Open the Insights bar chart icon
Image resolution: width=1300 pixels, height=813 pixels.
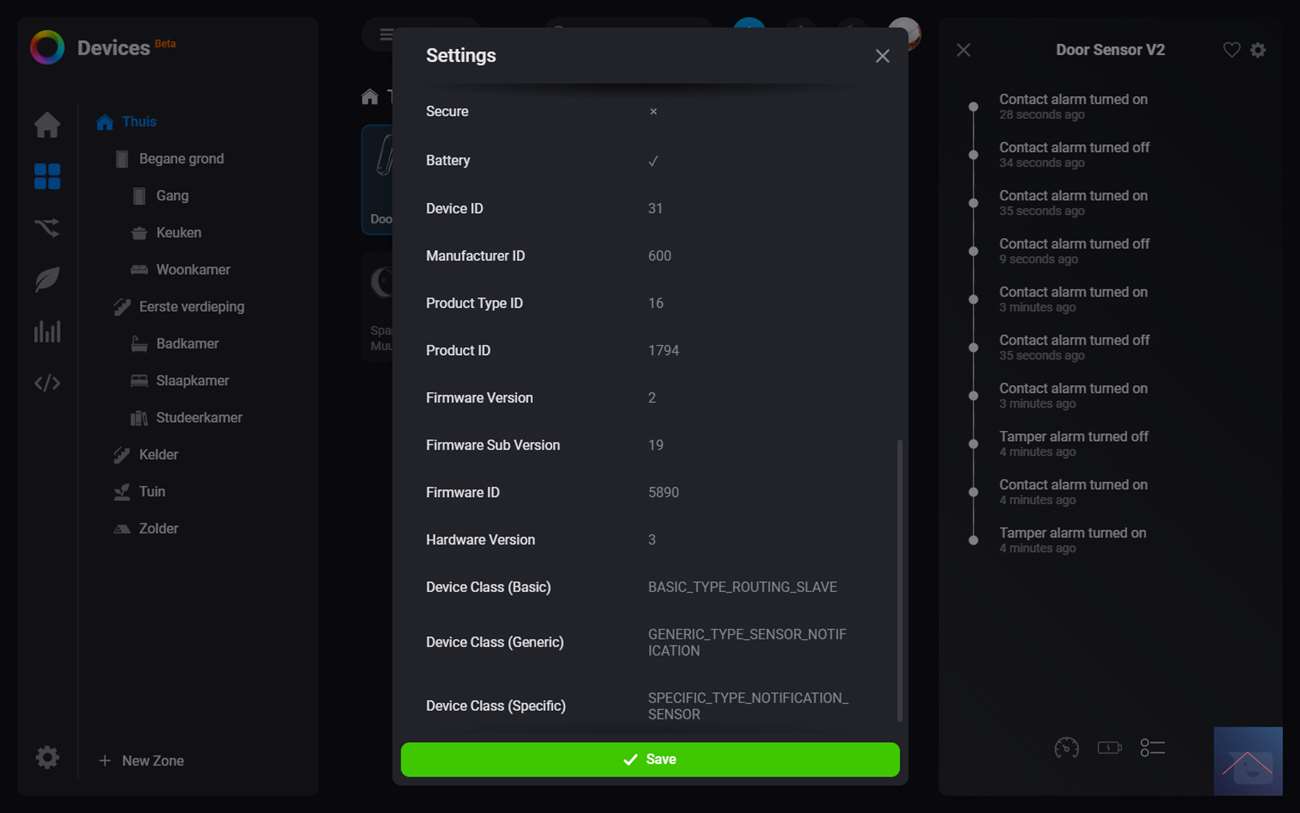[x=47, y=332]
